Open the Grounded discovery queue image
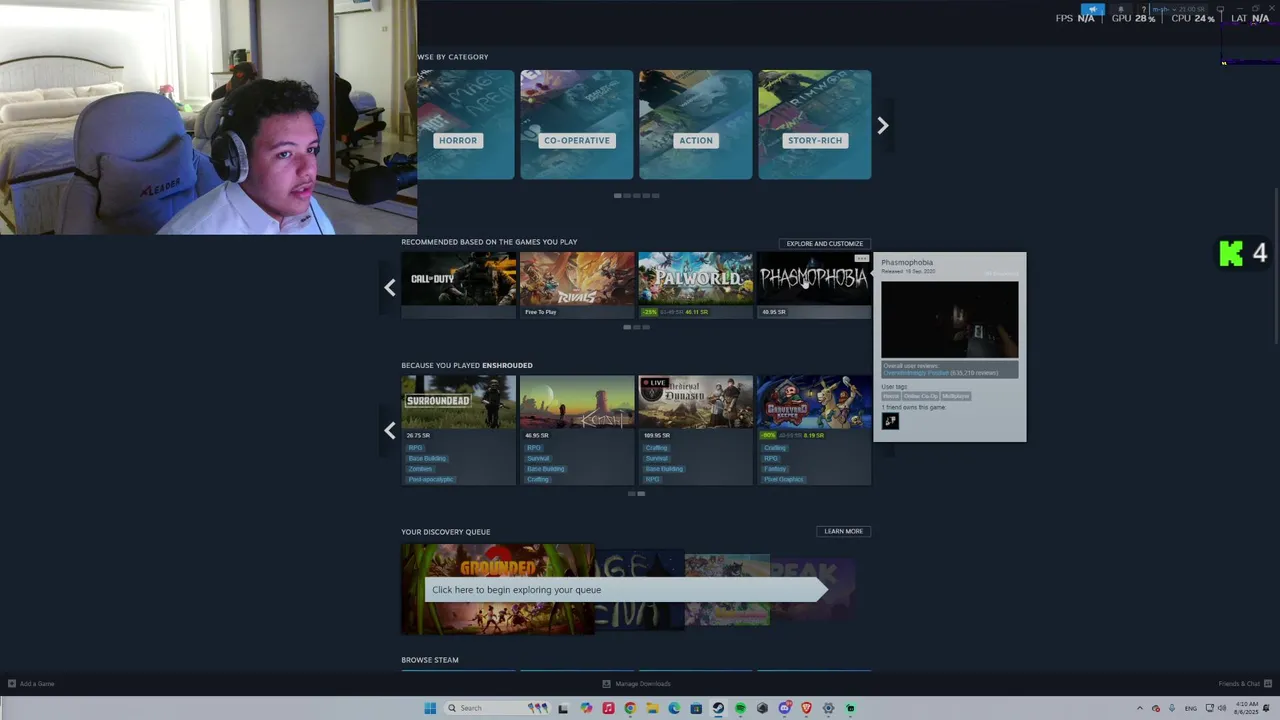Image resolution: width=1280 pixels, height=720 pixels. pos(497,589)
